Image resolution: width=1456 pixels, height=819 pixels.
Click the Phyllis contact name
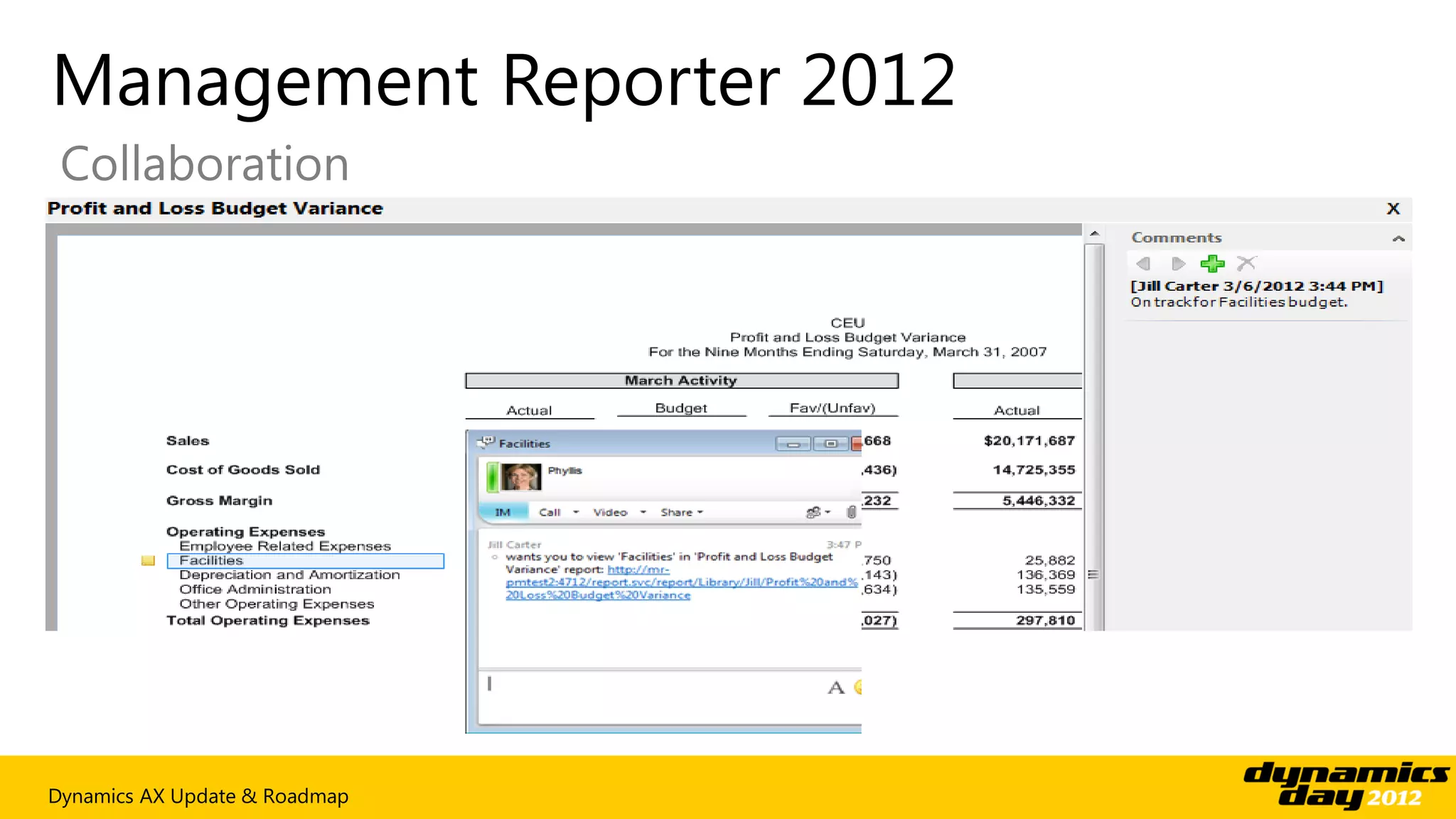tap(564, 471)
